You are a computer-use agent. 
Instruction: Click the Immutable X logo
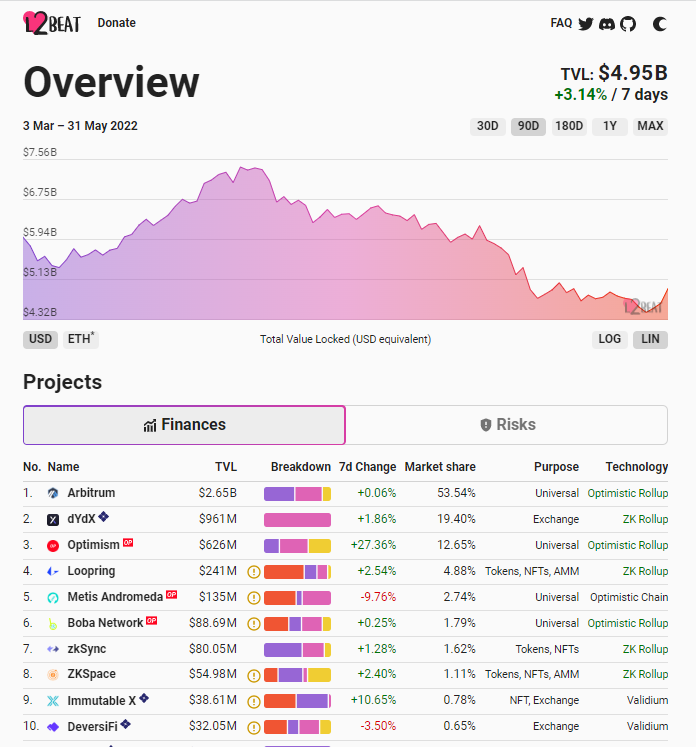click(53, 701)
